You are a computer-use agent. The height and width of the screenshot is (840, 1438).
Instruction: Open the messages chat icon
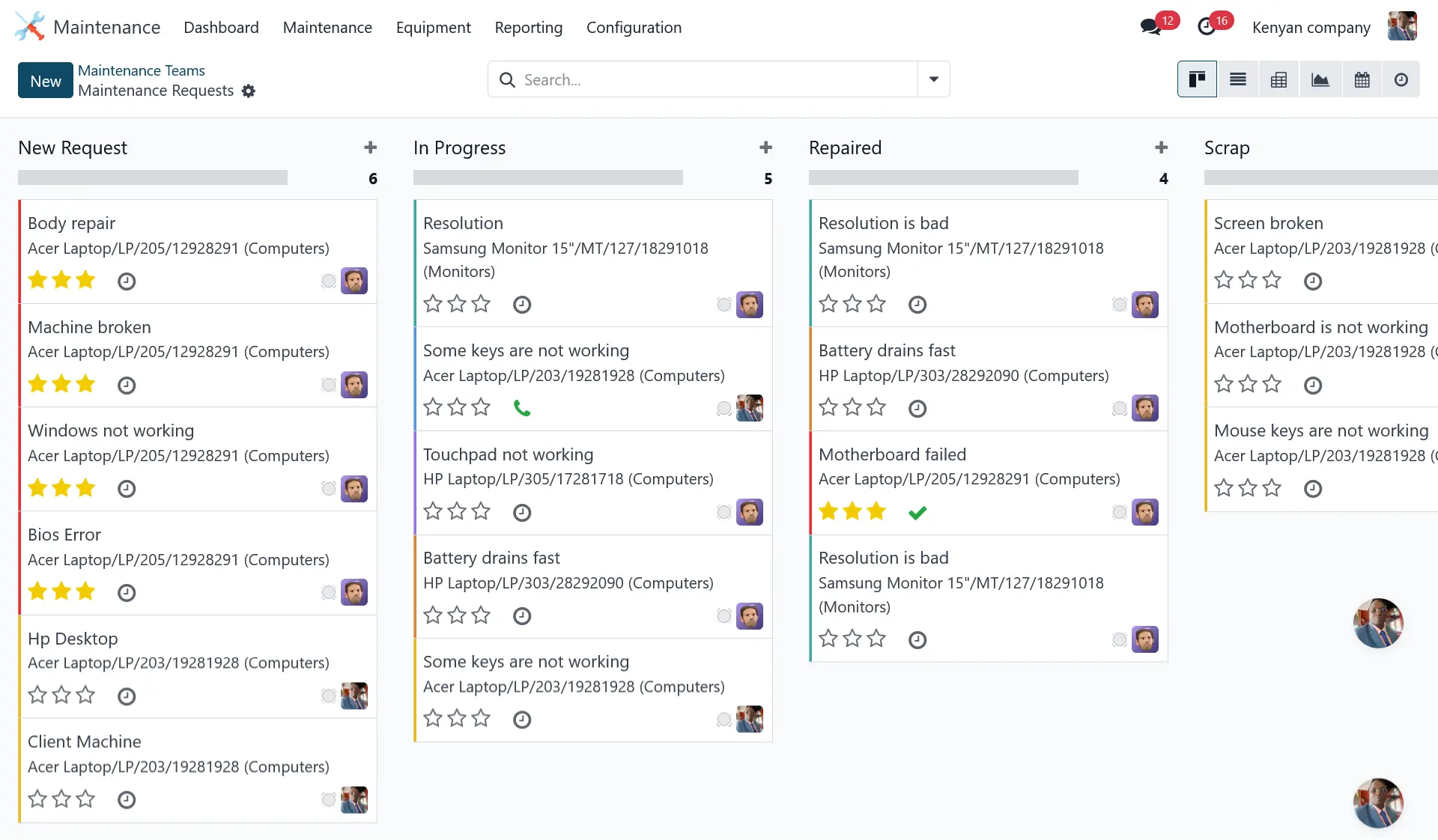coord(1150,27)
